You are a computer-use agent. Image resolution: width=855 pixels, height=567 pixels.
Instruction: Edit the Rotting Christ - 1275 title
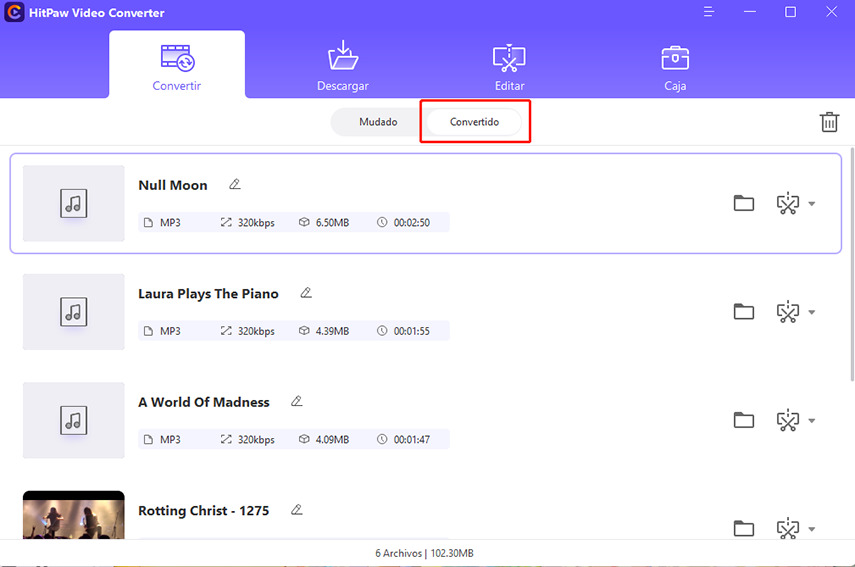[297, 510]
